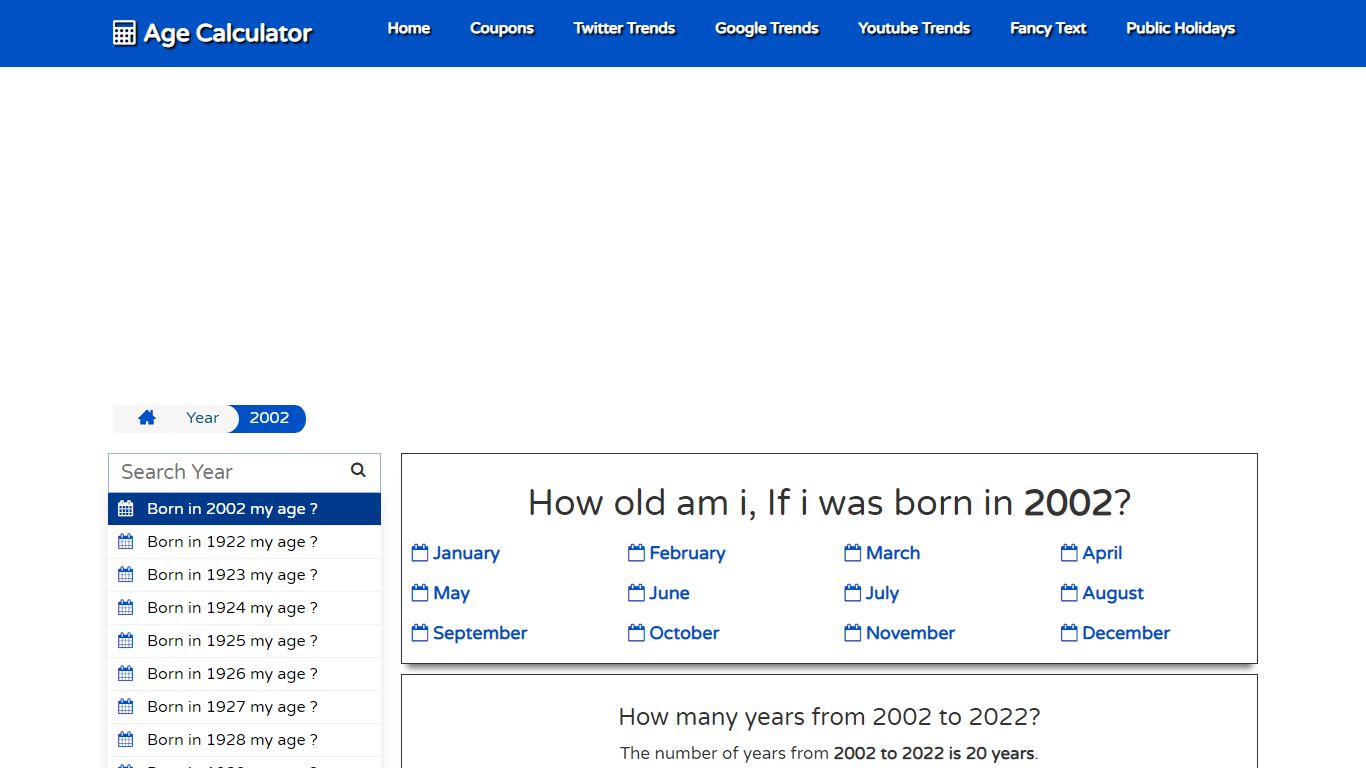The height and width of the screenshot is (768, 1366).
Task: Click heading 'How old am i, If i was born in 2002?'
Action: click(x=829, y=502)
